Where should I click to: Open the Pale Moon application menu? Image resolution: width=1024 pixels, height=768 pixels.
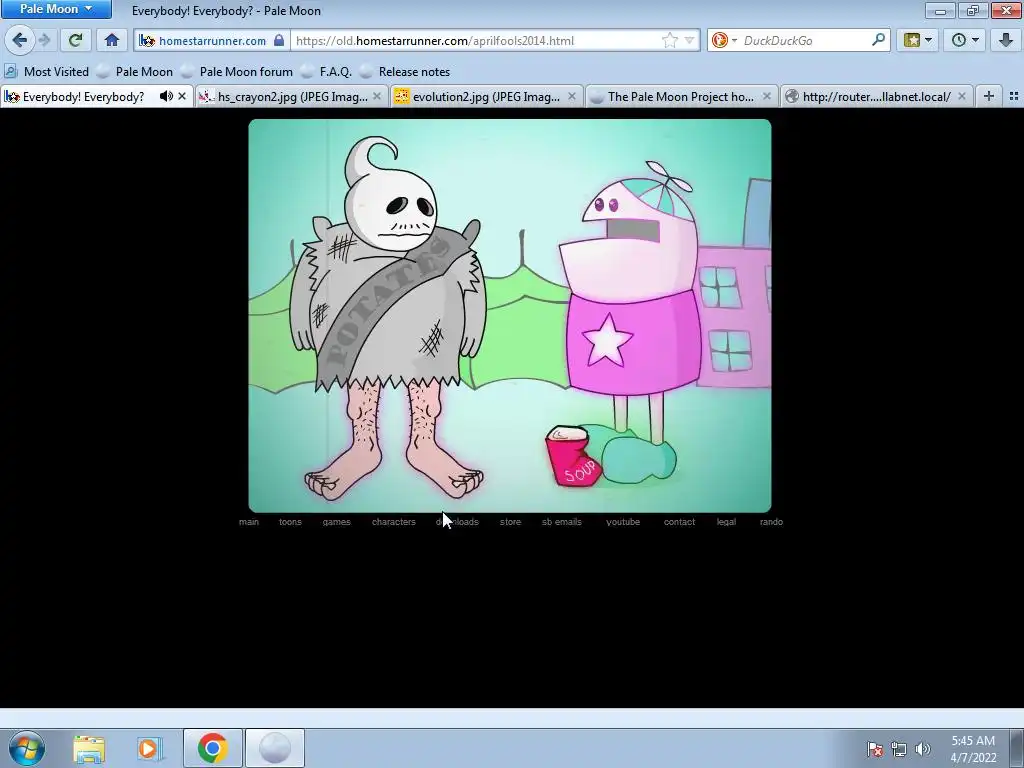pyautogui.click(x=56, y=9)
